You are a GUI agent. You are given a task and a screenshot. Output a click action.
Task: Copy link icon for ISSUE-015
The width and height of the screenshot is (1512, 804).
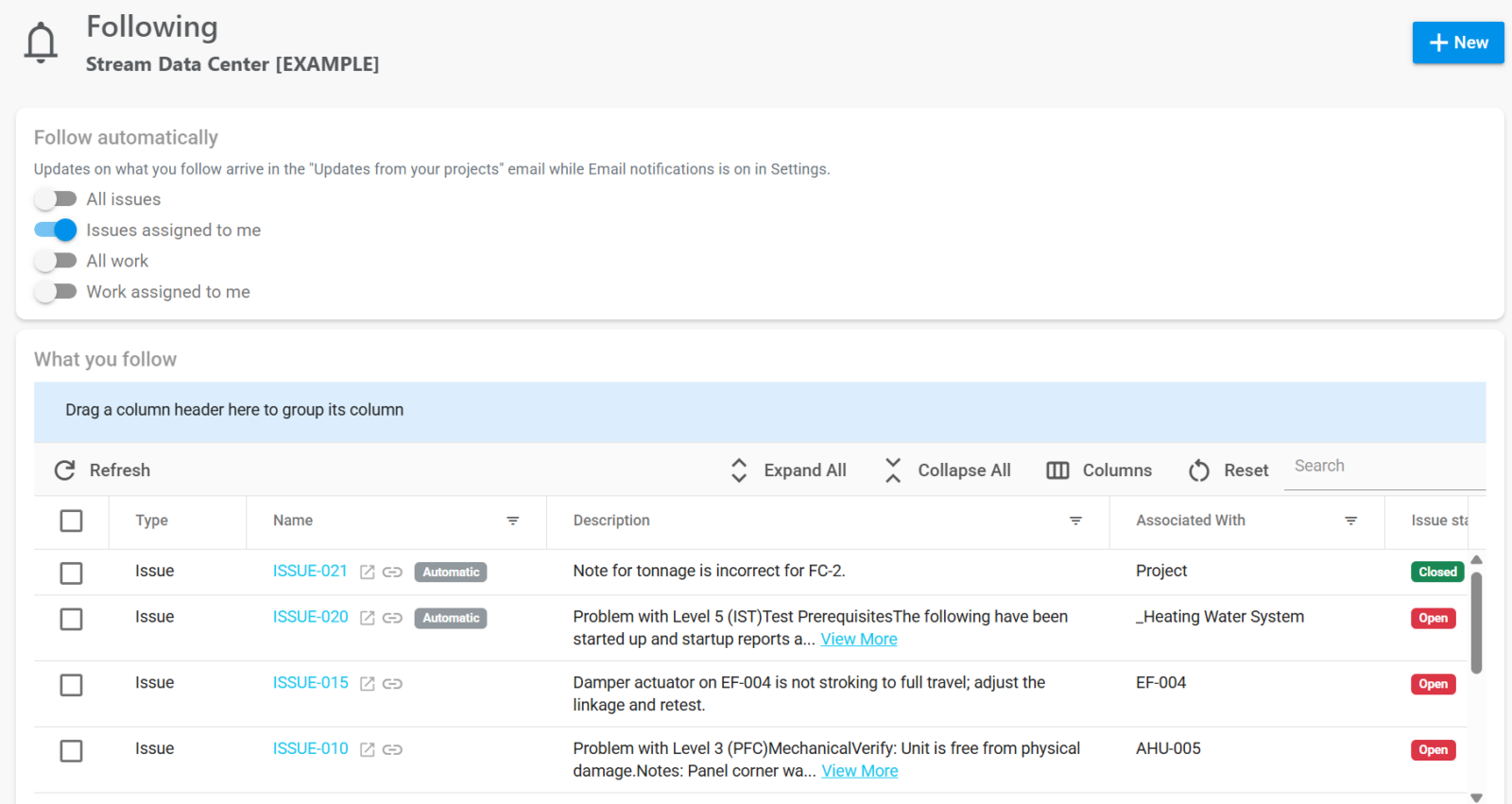(x=393, y=683)
